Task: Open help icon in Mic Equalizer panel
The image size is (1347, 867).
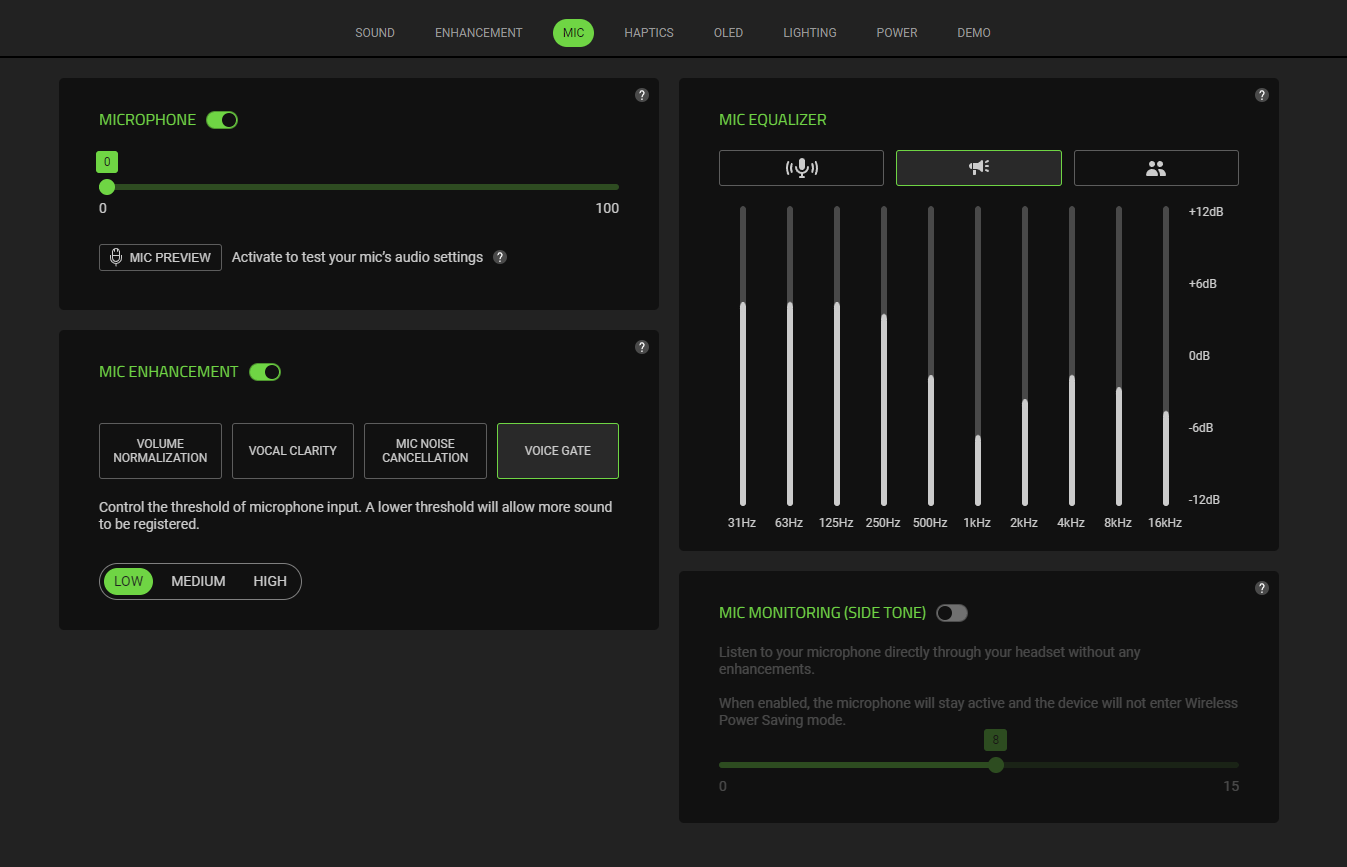Action: click(1262, 95)
